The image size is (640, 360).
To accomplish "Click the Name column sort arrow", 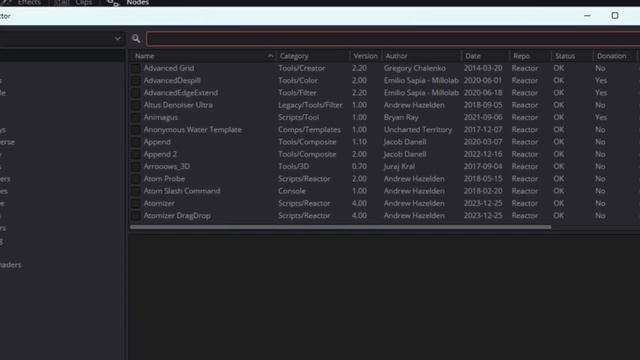I will 270,56.
